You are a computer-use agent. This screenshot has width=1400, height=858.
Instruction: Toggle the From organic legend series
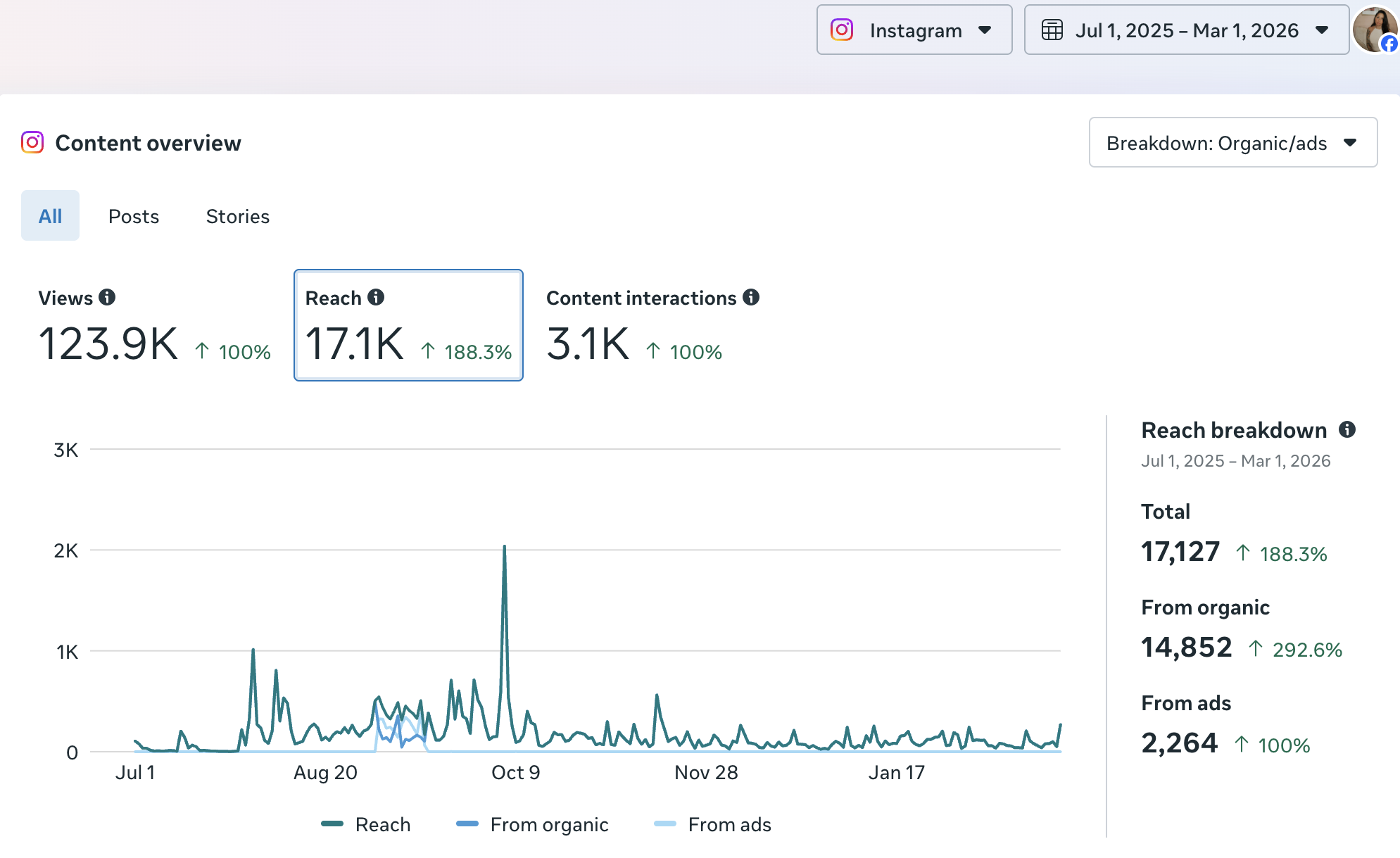(x=548, y=824)
